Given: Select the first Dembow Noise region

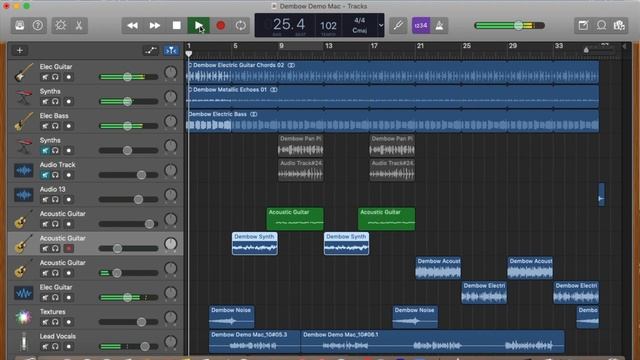Looking at the screenshot, I should pyautogui.click(x=231, y=317).
